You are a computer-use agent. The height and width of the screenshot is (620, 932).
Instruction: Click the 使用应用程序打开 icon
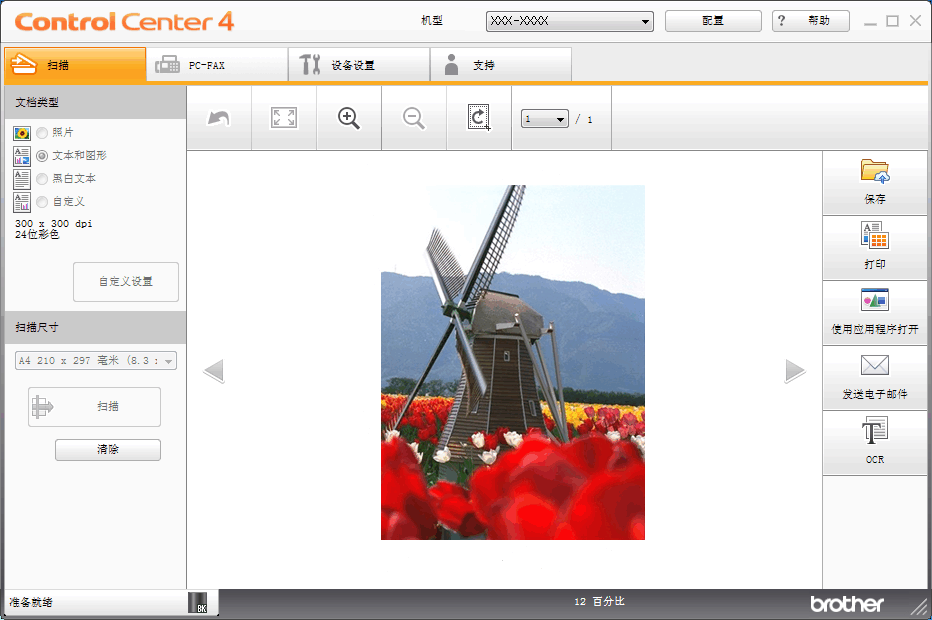click(x=874, y=300)
